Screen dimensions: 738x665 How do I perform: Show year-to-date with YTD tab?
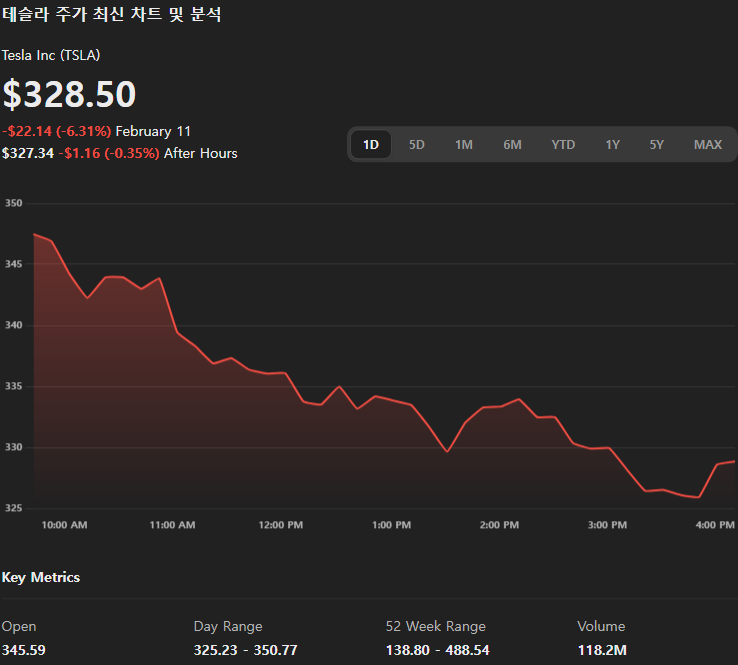click(563, 144)
